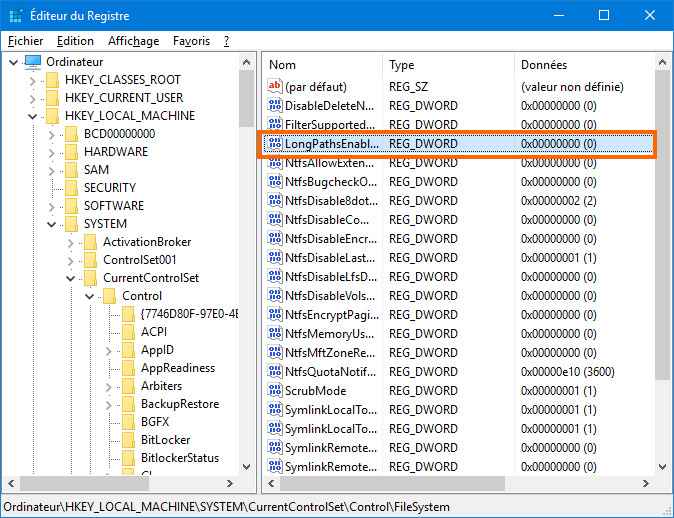Open the Affichage menu
Image resolution: width=674 pixels, height=518 pixels.
pos(133,41)
